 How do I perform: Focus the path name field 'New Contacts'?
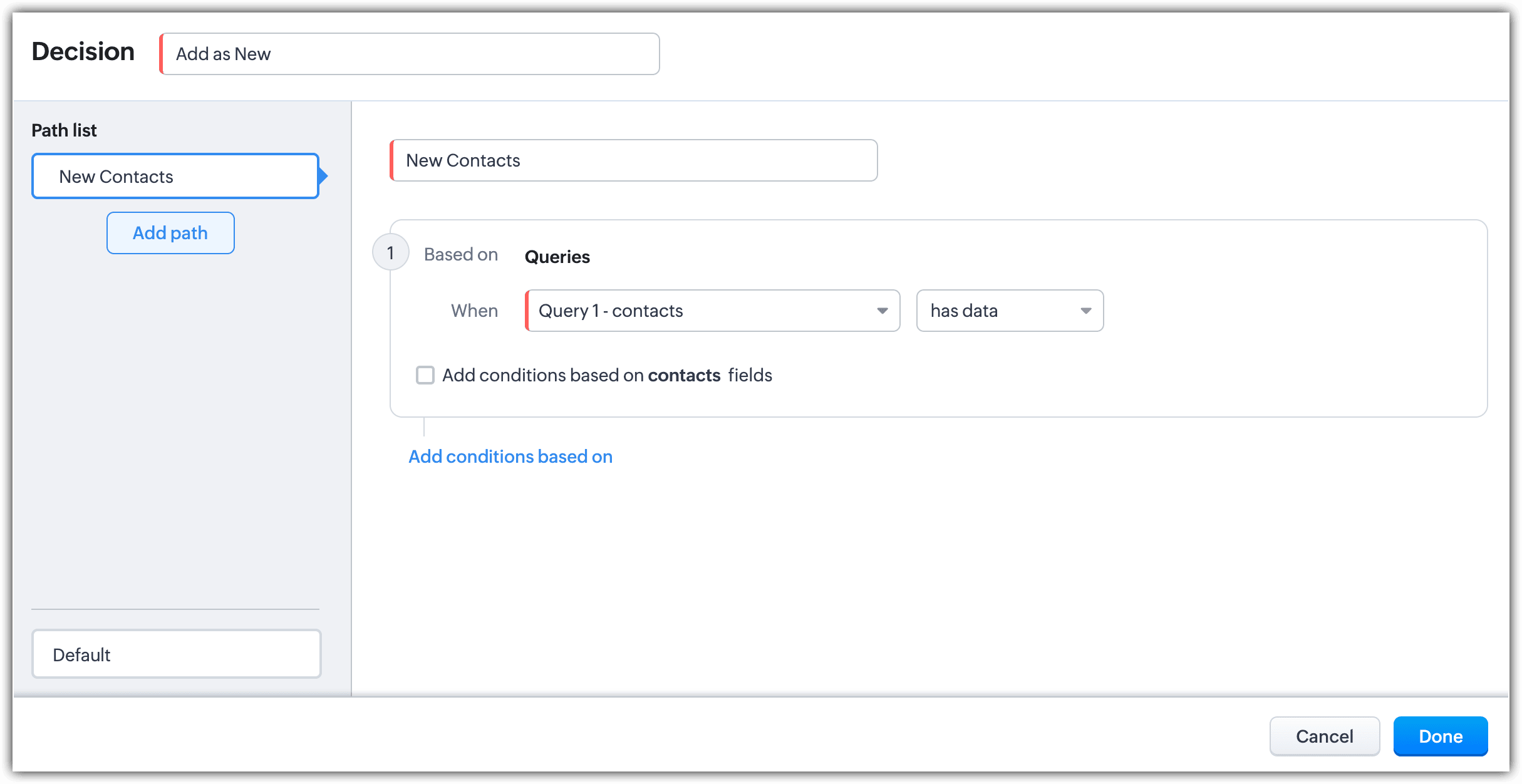634,160
